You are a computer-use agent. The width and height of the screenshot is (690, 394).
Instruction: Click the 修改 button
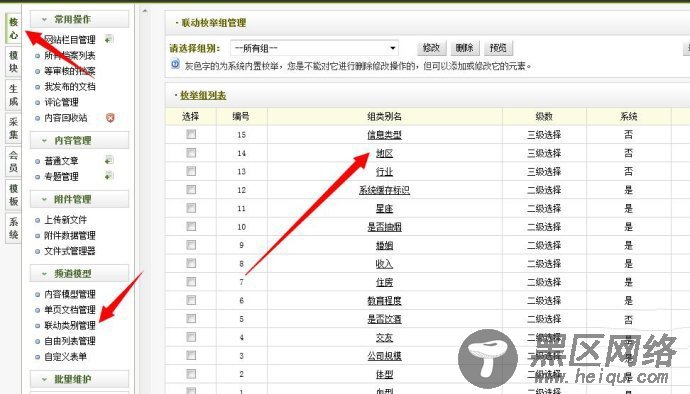pos(431,48)
